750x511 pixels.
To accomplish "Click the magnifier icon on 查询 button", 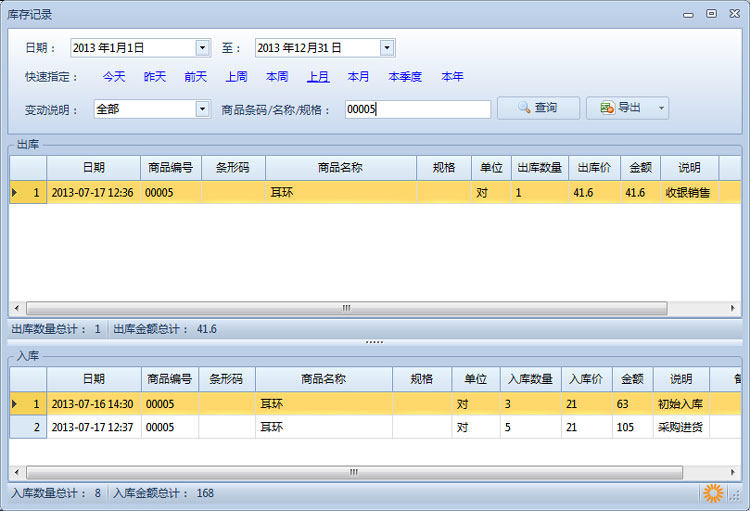I will coord(524,108).
